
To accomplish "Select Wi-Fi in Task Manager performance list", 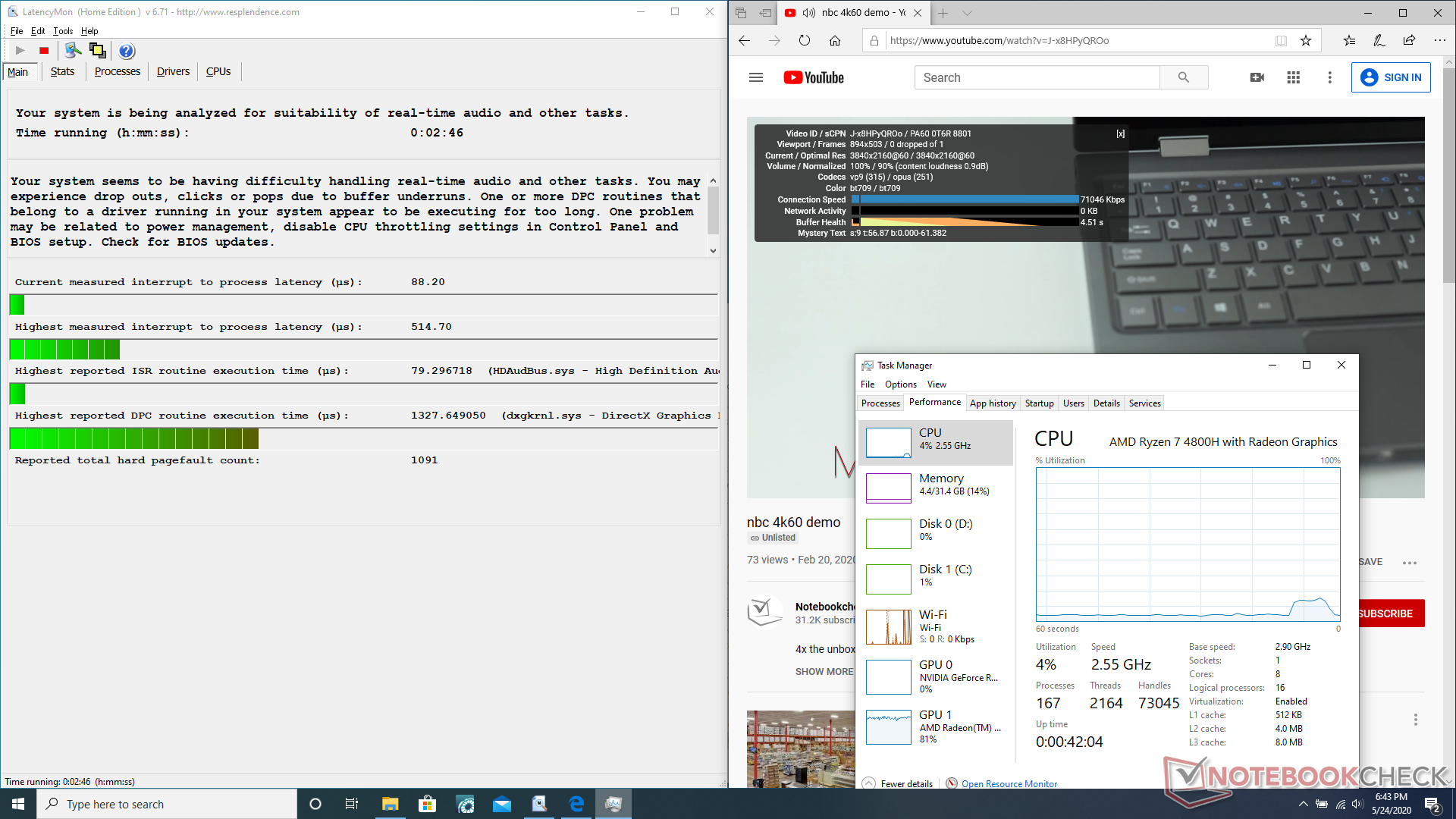I will pyautogui.click(x=937, y=627).
